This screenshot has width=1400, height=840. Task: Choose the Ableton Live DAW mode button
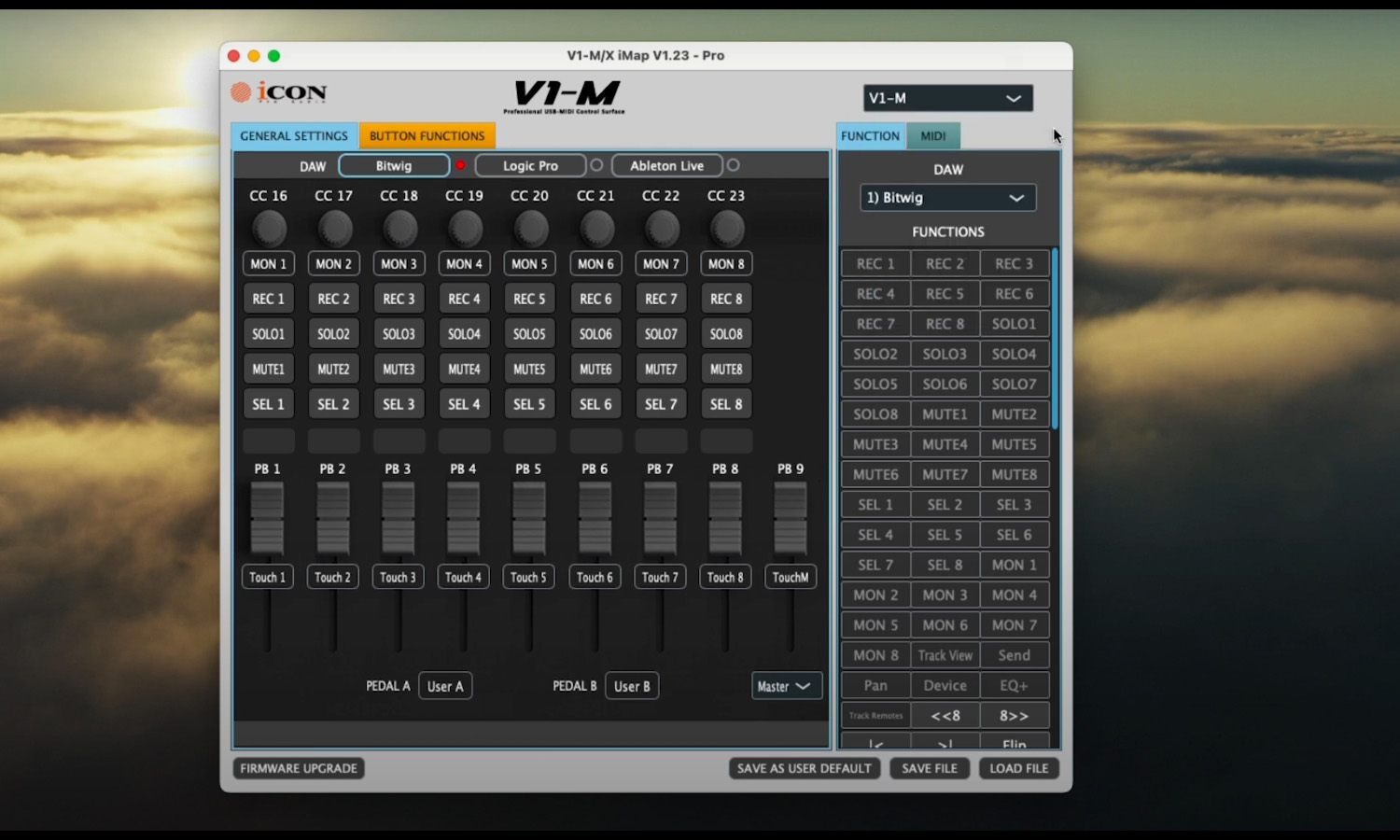coord(666,165)
